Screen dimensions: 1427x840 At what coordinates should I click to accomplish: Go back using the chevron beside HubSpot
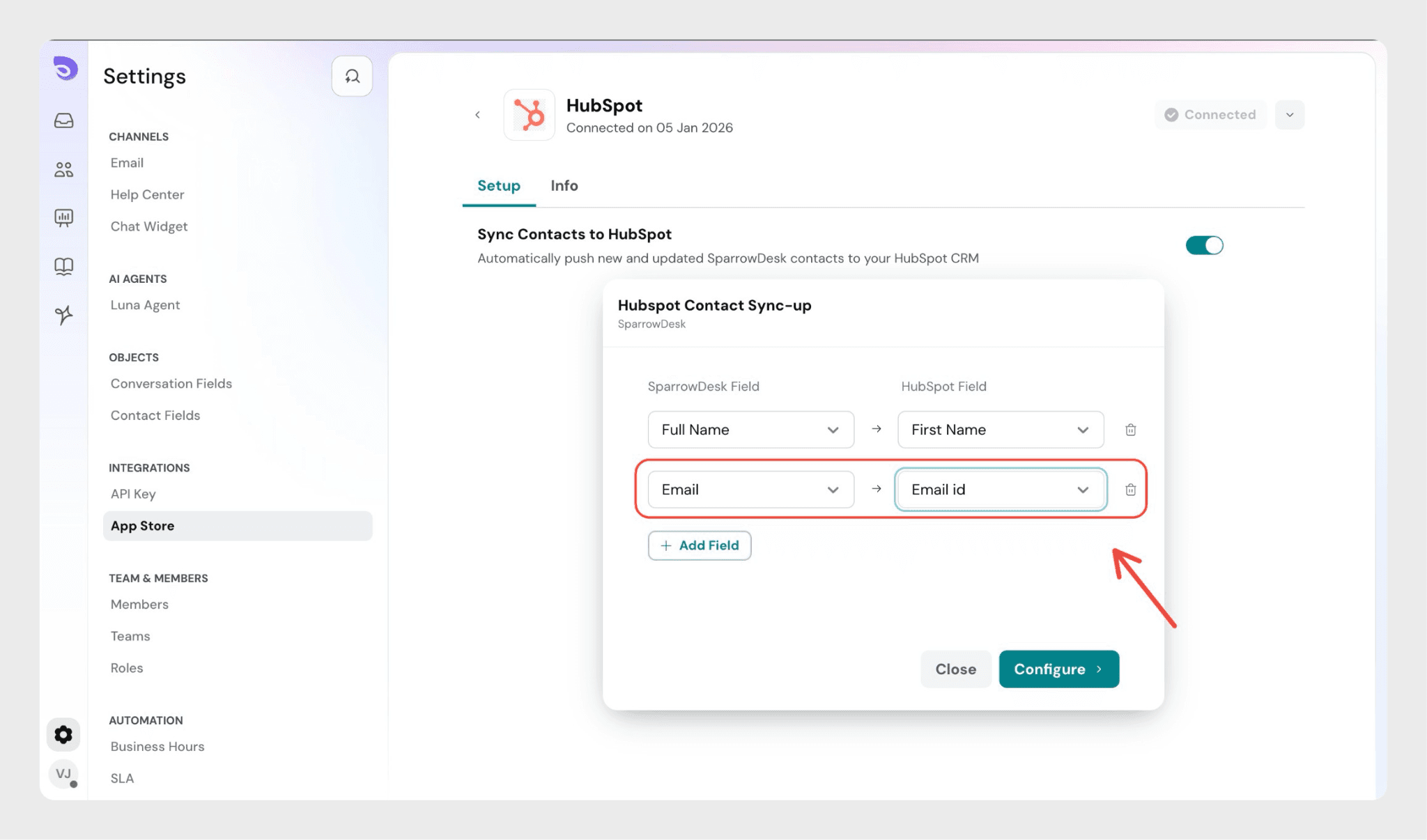point(478,115)
